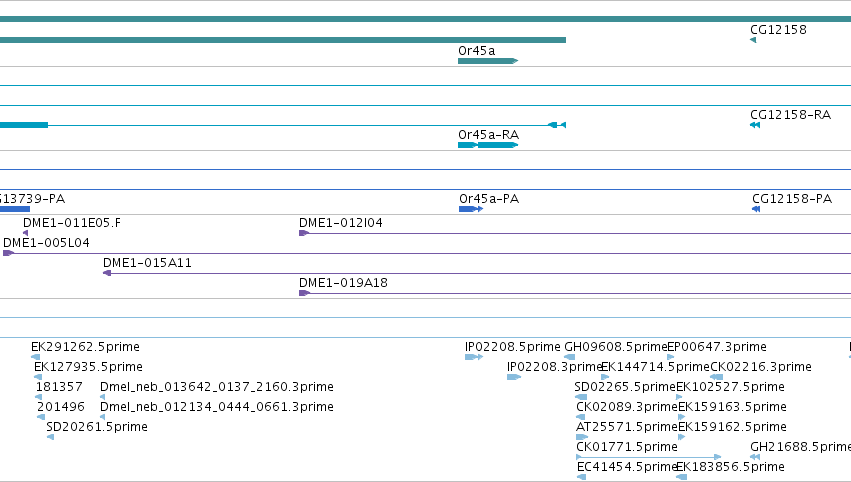This screenshot has height=482, width=851.
Task: Select the SD20261.5prime EST glyph
Action: (50, 437)
